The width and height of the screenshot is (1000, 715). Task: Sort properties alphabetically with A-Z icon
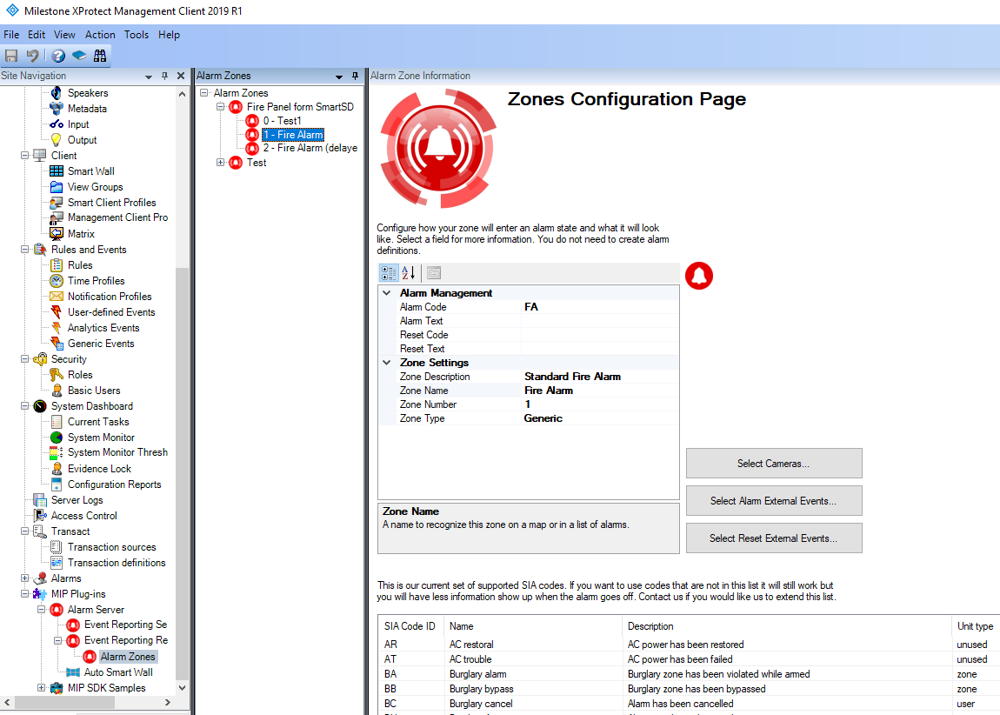pyautogui.click(x=409, y=273)
